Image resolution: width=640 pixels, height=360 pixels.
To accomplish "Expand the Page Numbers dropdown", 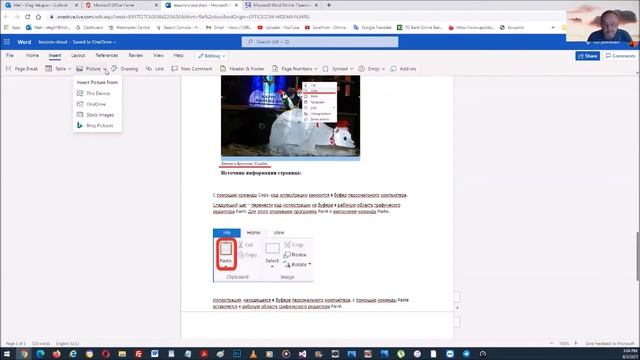I will point(316,69).
